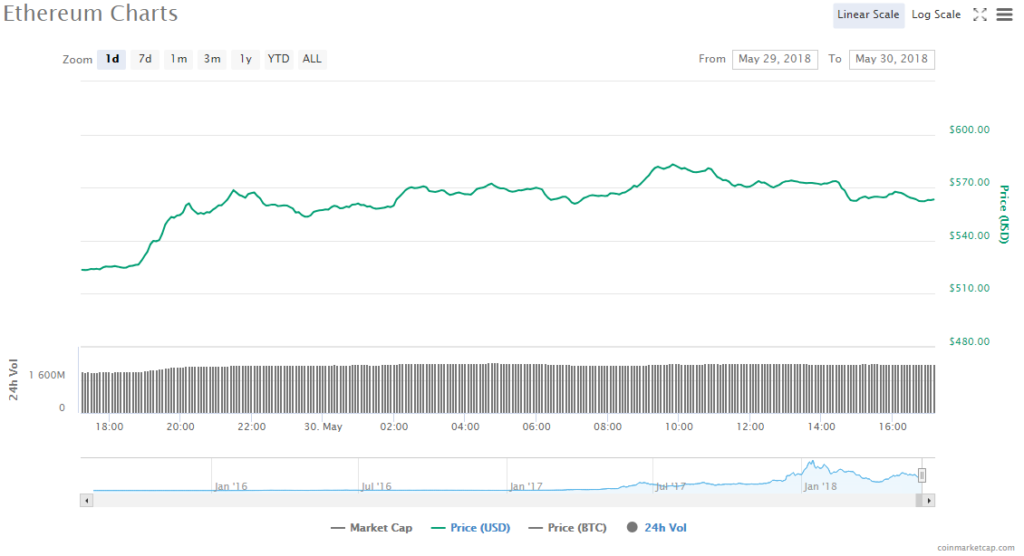1024x556 pixels.
Task: Click the $570.00 price axis label
Action: click(x=969, y=182)
